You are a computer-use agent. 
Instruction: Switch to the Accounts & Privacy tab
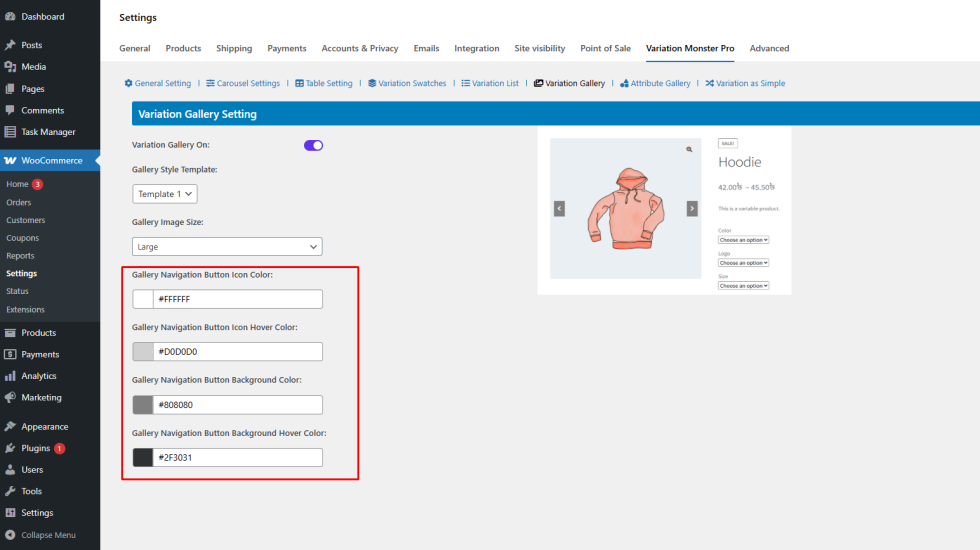[360, 48]
